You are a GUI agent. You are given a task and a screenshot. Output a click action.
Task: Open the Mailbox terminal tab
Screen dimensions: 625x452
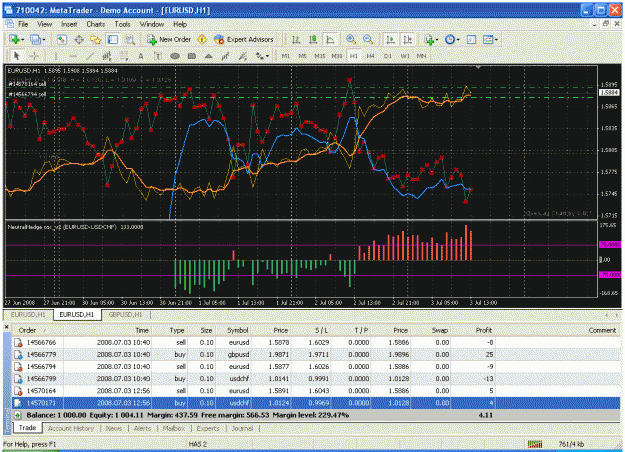(174, 428)
